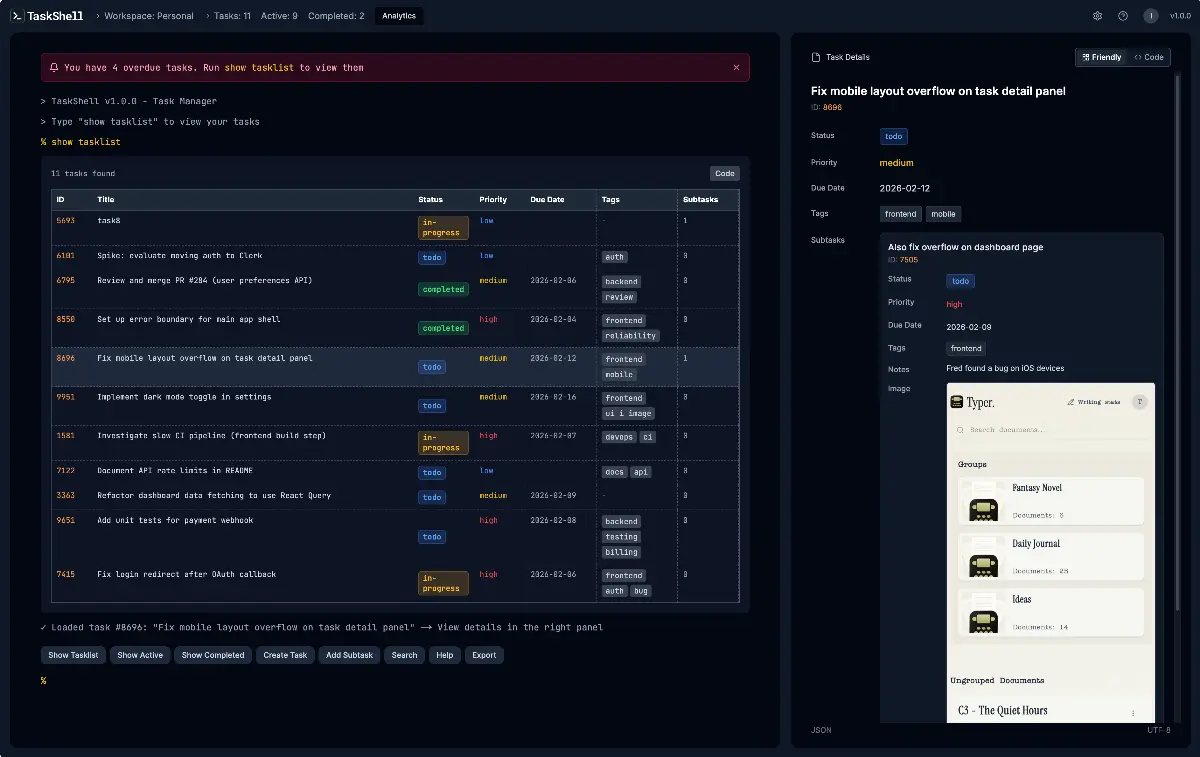Open task "Spike: evaluate moving auth to Clerk"
The width and height of the screenshot is (1200, 757).
[180, 256]
